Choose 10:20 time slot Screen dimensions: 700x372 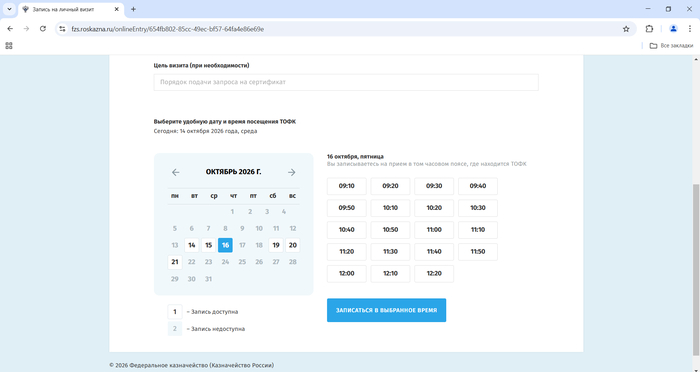pos(434,208)
